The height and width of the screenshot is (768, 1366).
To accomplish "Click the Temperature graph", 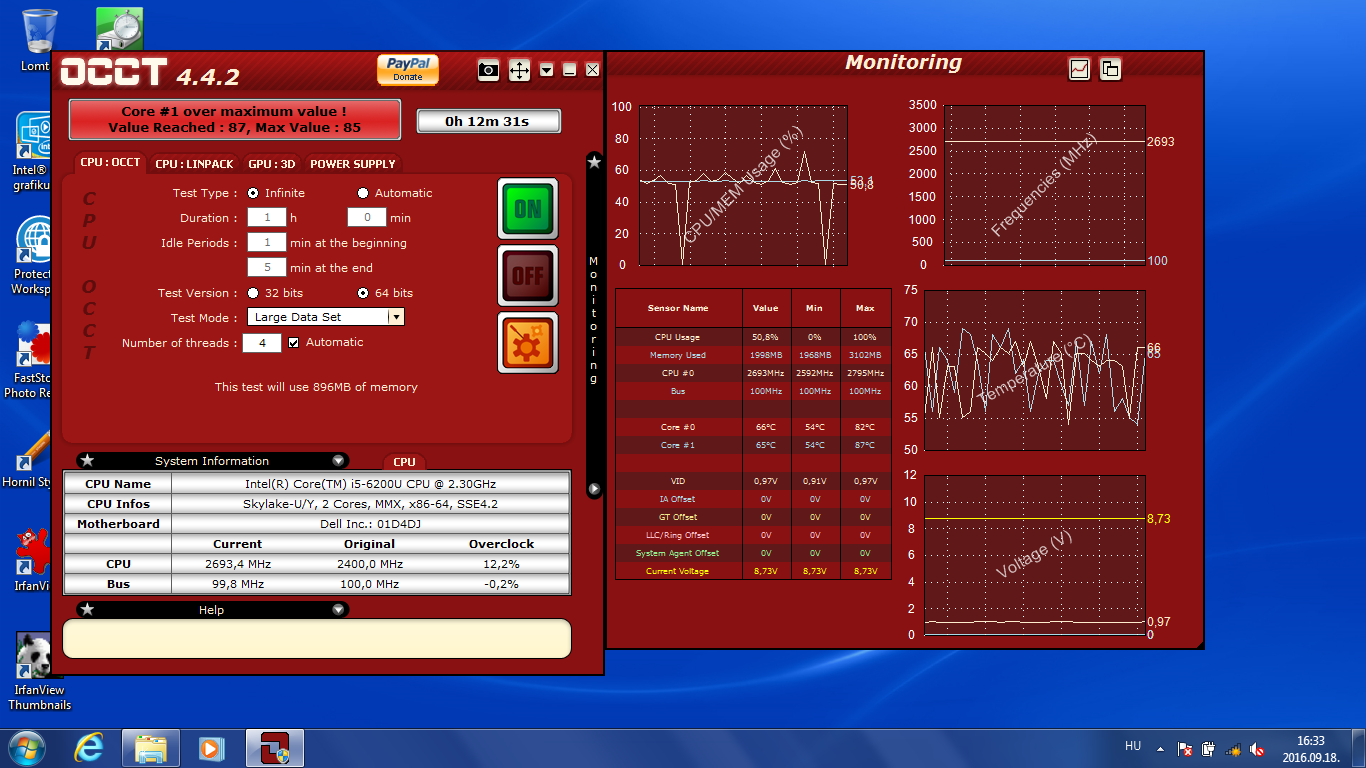I will tap(1035, 370).
